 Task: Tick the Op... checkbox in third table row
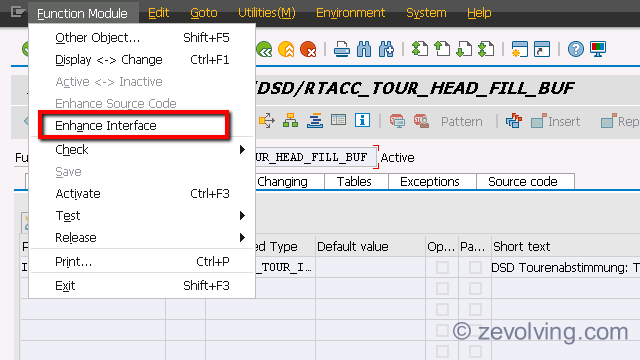click(442, 309)
